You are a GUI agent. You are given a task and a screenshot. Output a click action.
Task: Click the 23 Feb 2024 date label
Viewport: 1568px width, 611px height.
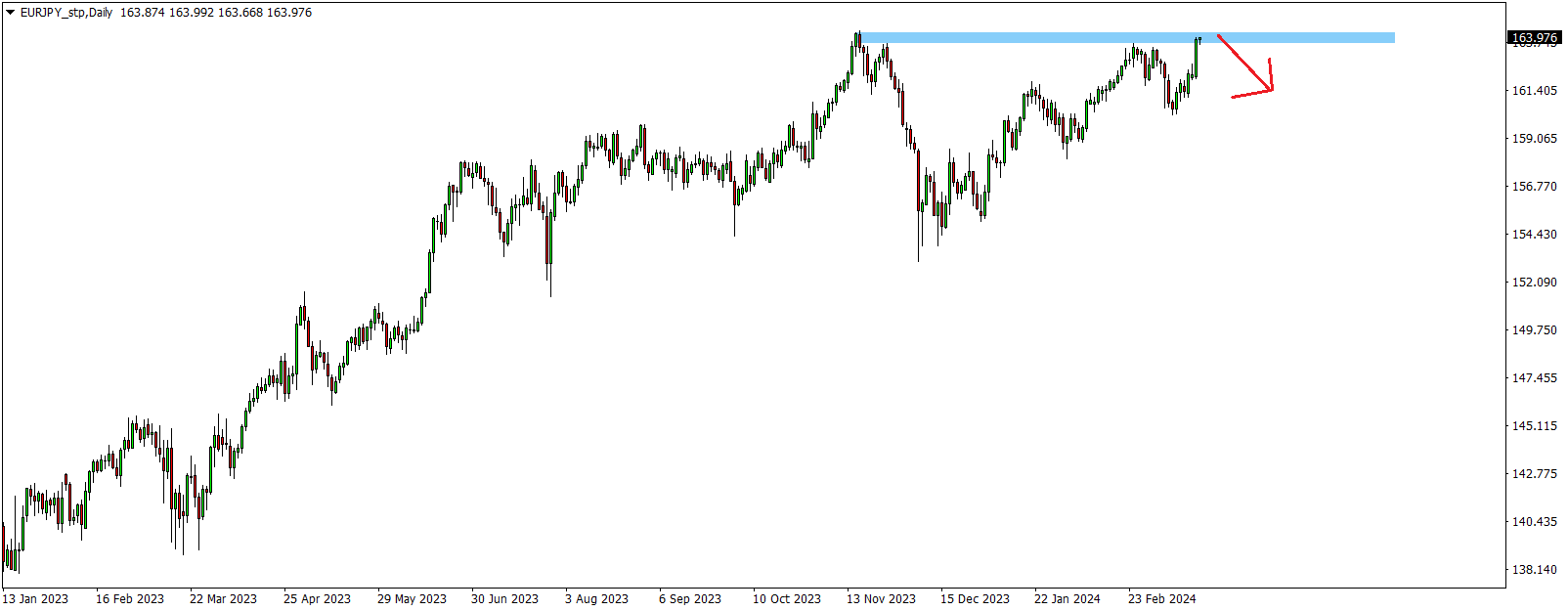coord(1162,599)
